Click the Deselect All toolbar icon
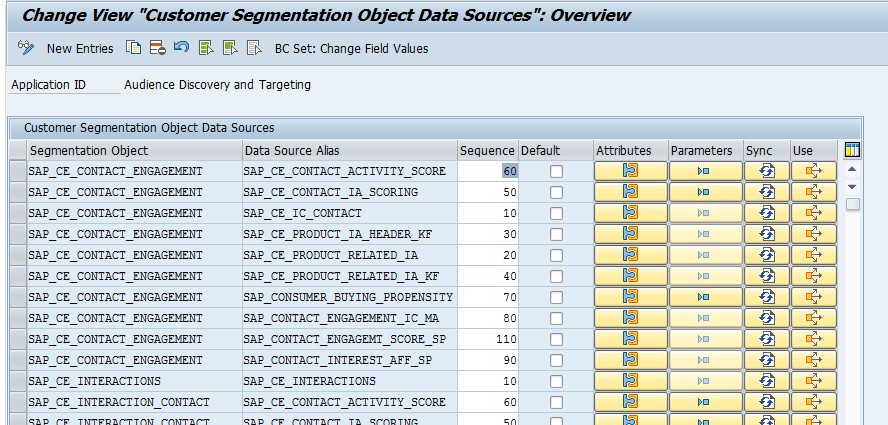 point(254,48)
